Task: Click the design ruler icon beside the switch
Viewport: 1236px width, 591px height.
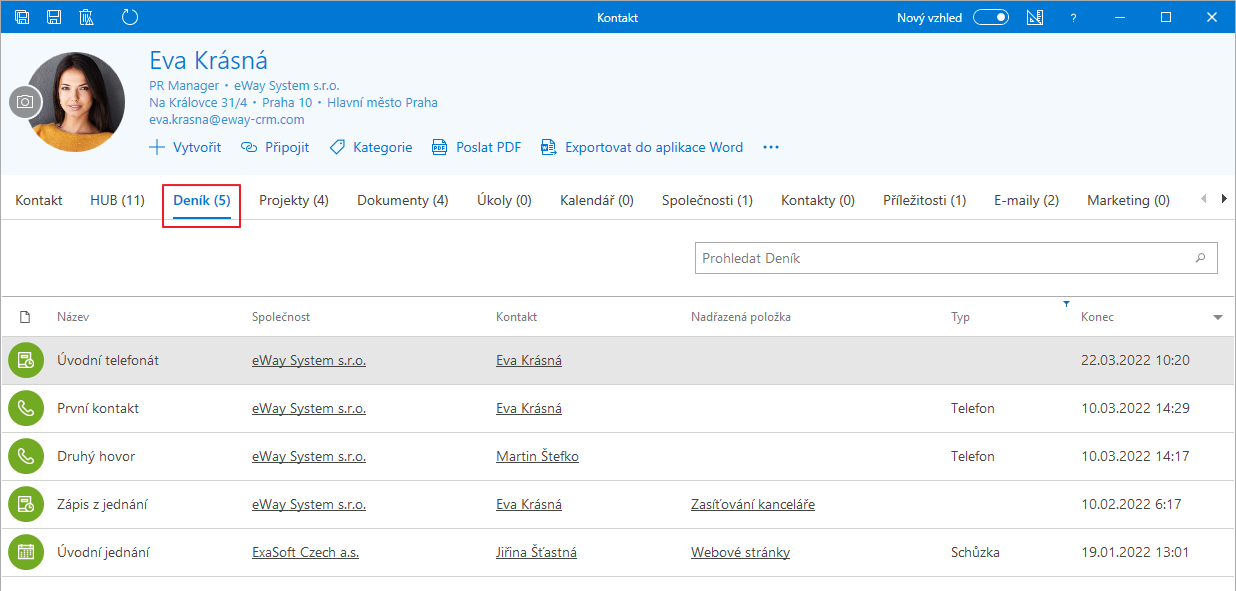Action: pyautogui.click(x=1035, y=17)
